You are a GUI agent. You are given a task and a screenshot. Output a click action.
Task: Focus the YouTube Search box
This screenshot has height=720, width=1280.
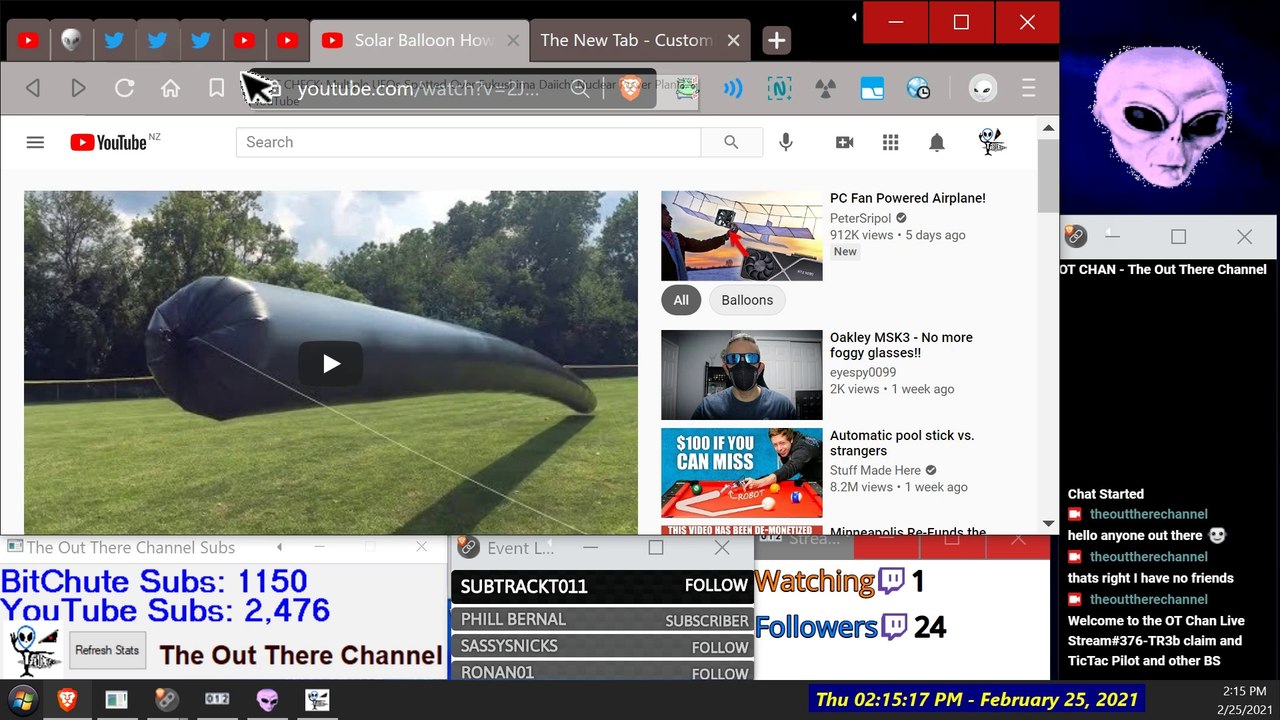click(x=468, y=142)
